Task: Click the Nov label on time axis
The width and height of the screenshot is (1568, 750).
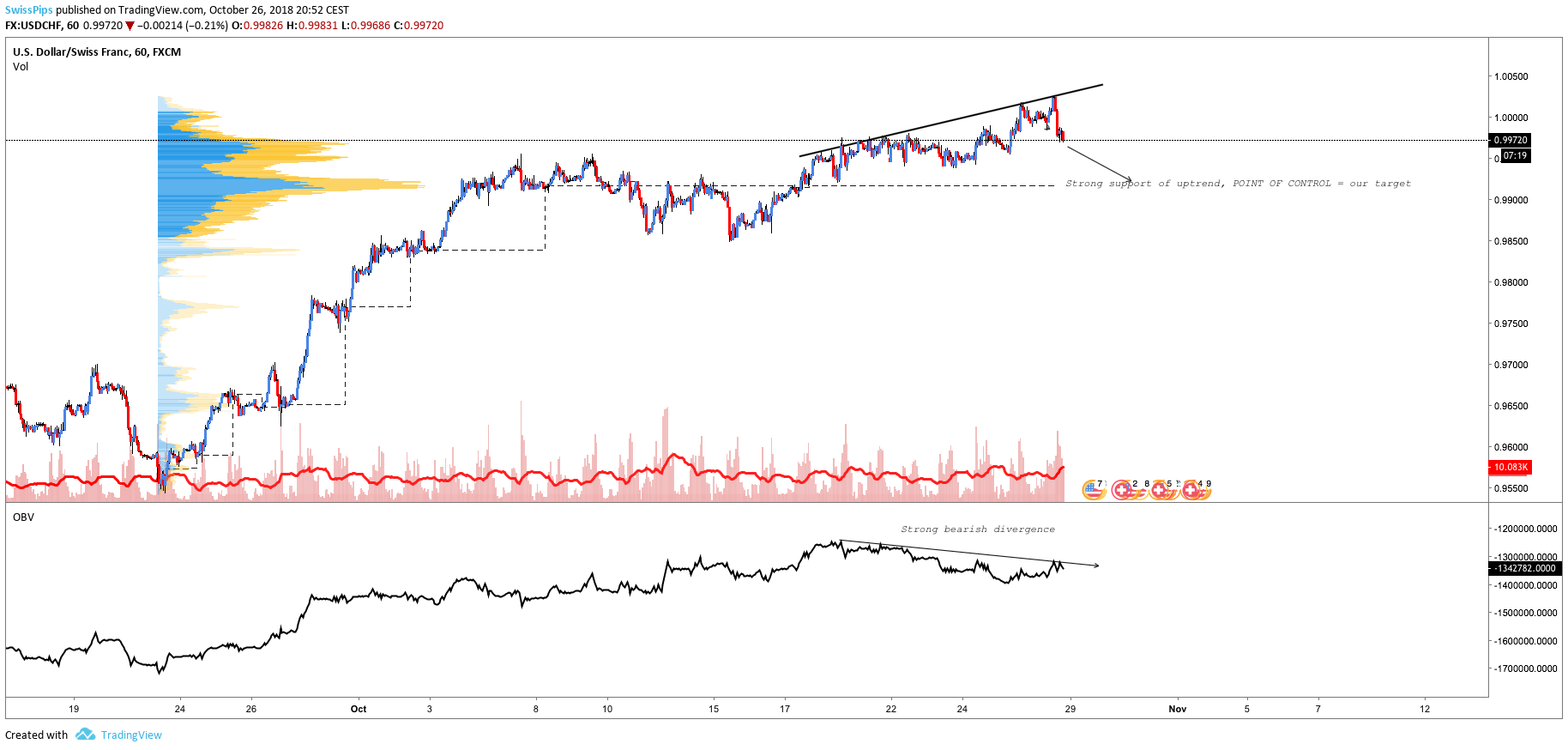Action: pyautogui.click(x=1178, y=710)
